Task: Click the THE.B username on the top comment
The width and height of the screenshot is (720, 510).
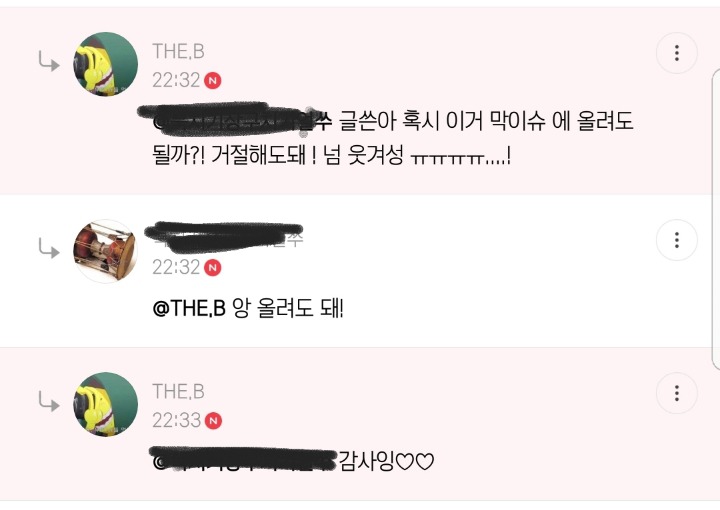Action: [x=178, y=51]
